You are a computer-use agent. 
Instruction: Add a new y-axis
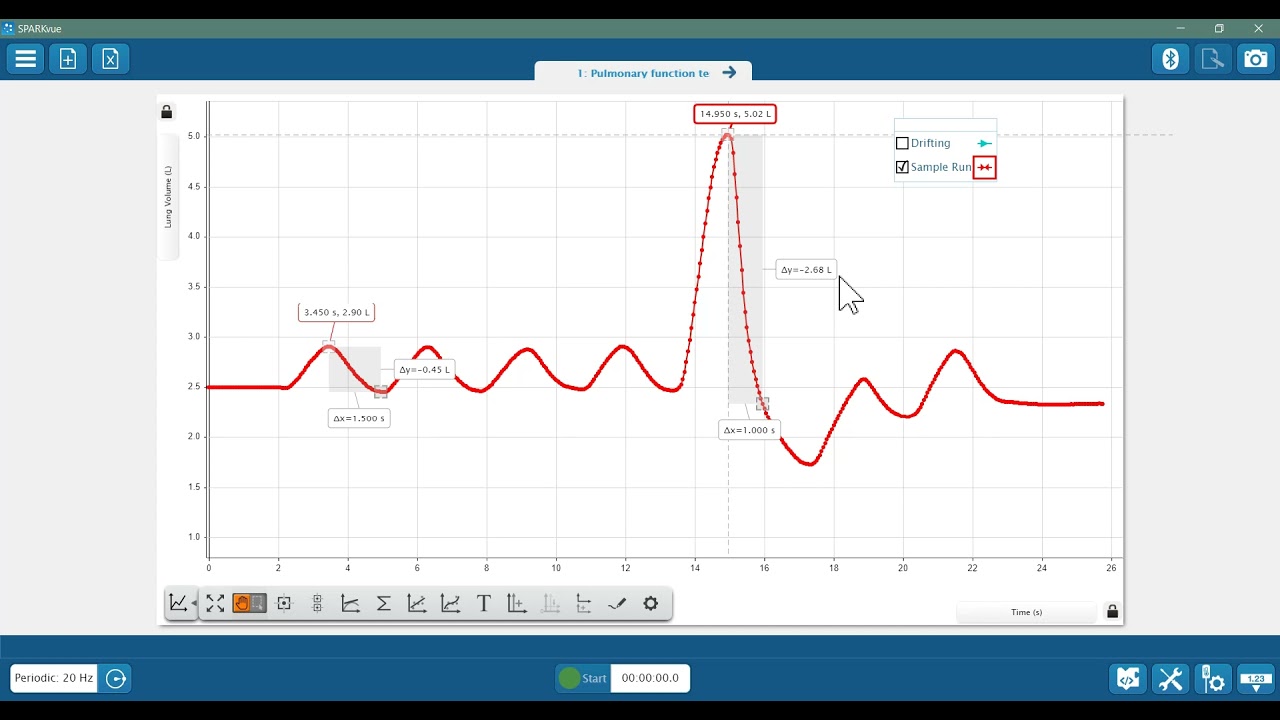click(517, 603)
